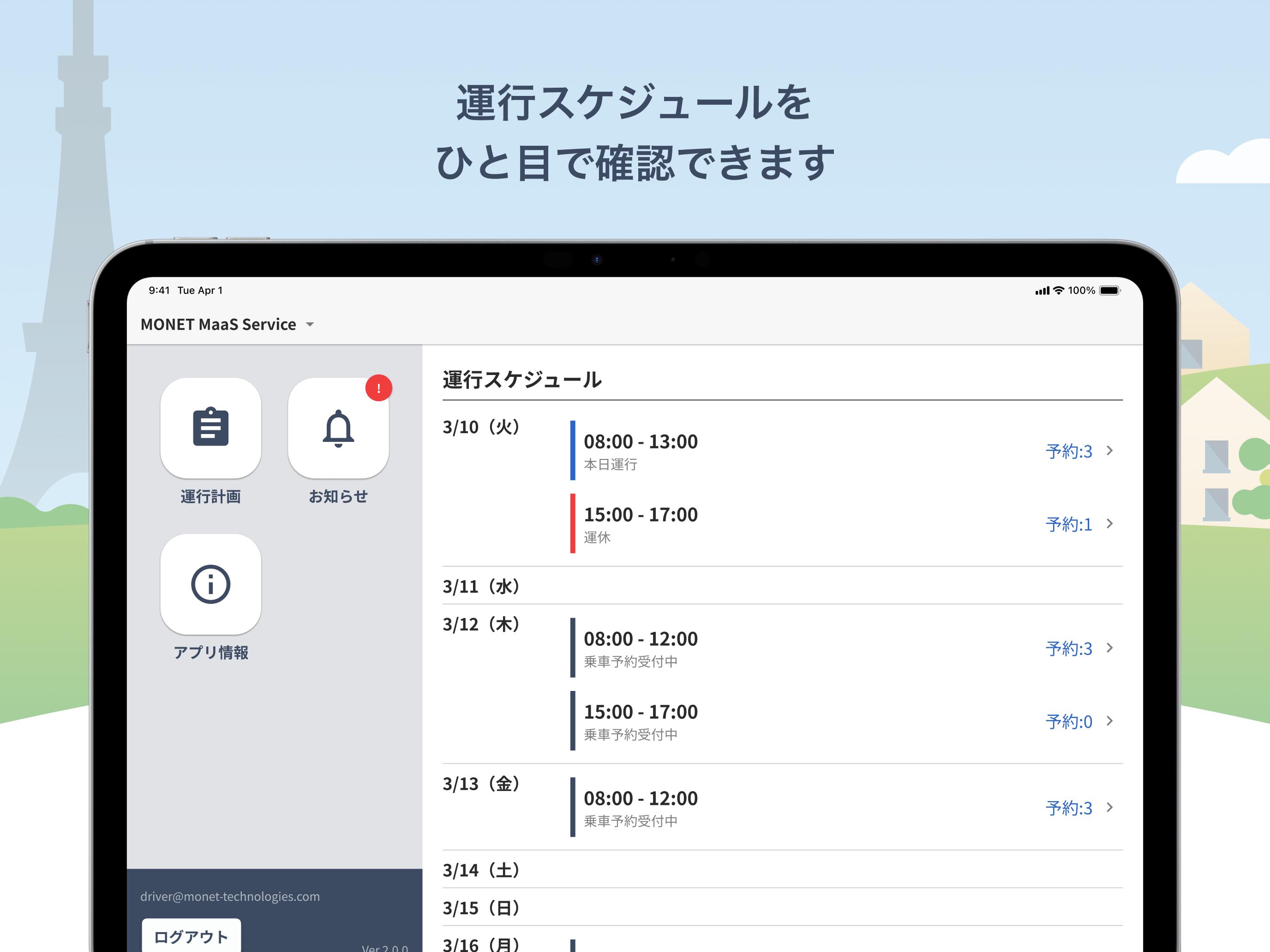
Task: Click the 3/11（水）date row
Action: coord(783,586)
